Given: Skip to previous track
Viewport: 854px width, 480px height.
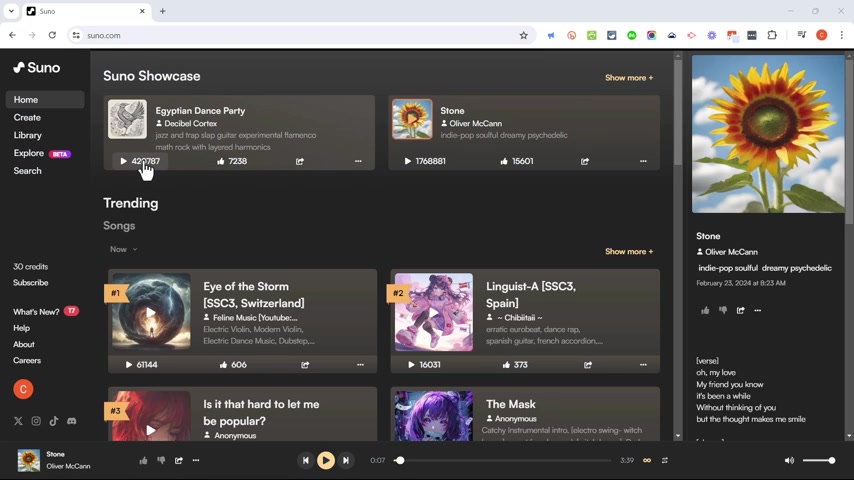Looking at the screenshot, I should coord(306,460).
